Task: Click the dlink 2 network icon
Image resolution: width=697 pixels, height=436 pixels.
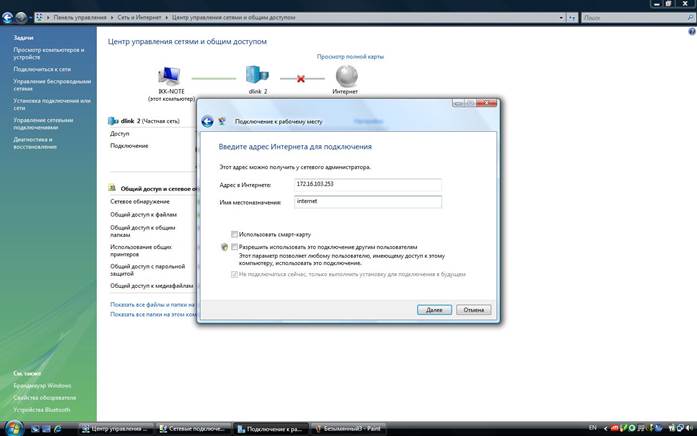Action: click(257, 75)
